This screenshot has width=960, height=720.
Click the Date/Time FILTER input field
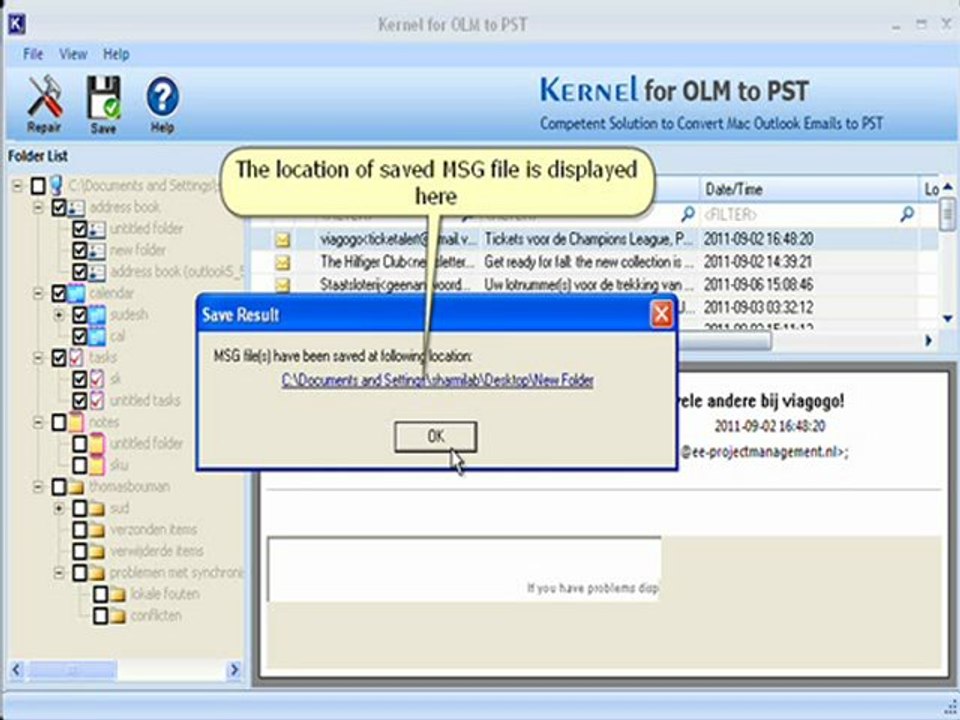(x=801, y=214)
